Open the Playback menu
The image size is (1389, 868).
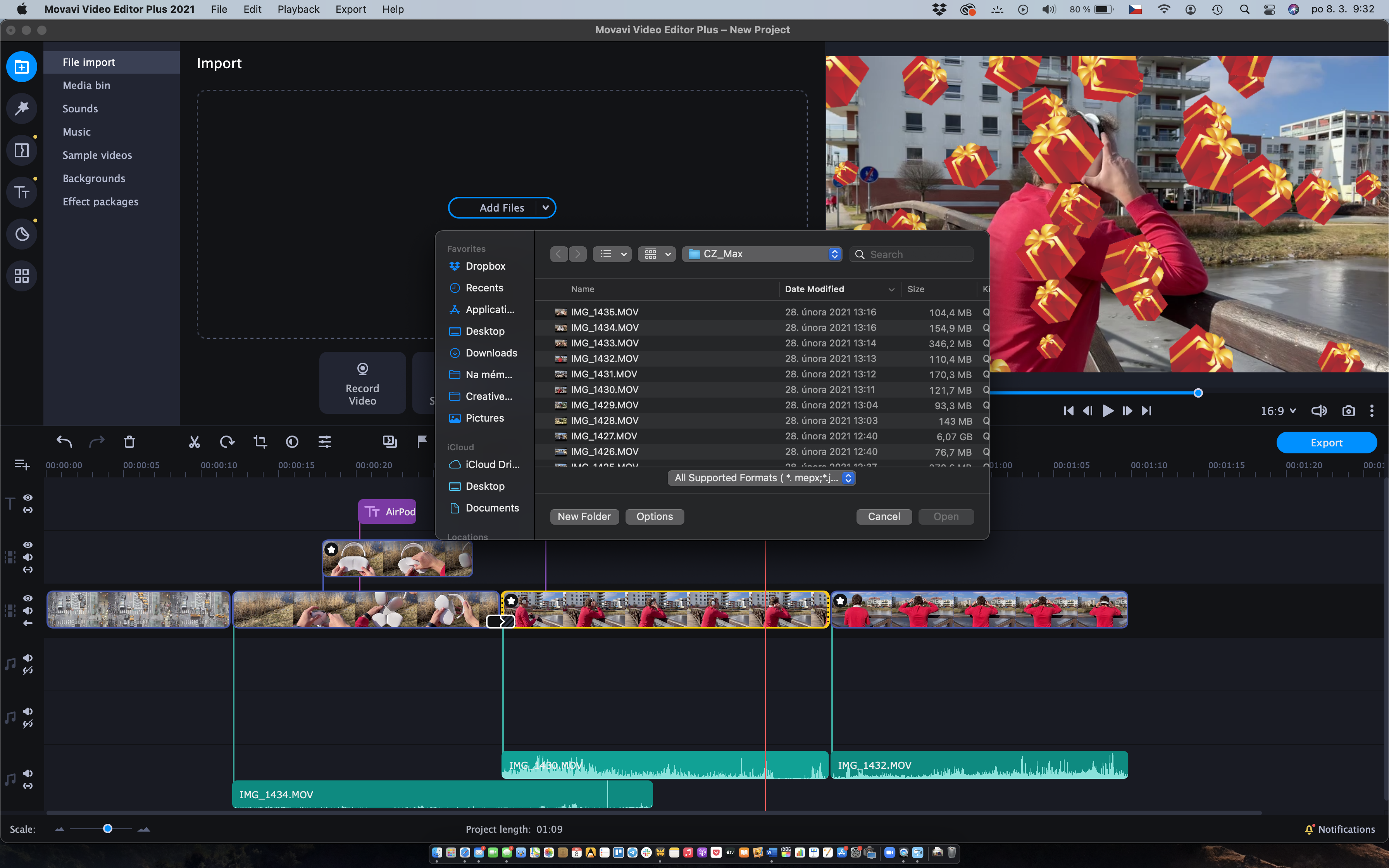tap(298, 9)
